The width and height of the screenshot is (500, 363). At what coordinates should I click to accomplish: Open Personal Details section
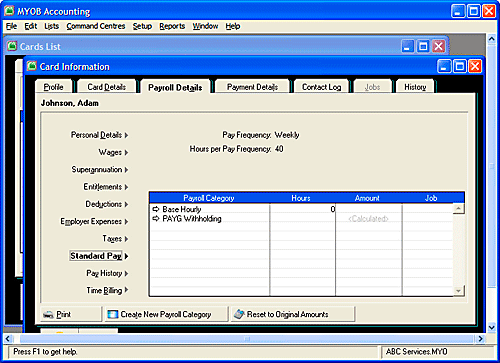point(99,135)
